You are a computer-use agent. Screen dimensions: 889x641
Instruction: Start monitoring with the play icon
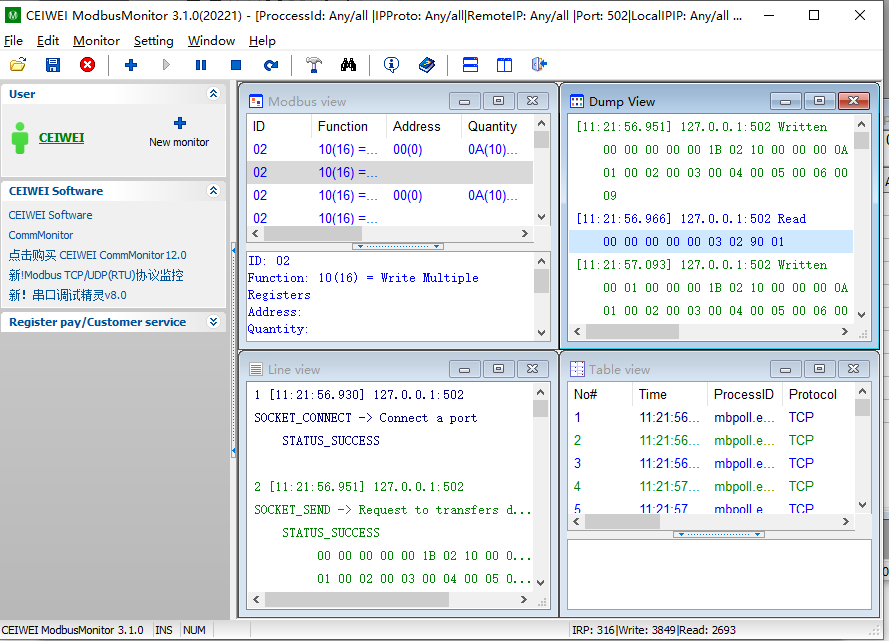(166, 65)
